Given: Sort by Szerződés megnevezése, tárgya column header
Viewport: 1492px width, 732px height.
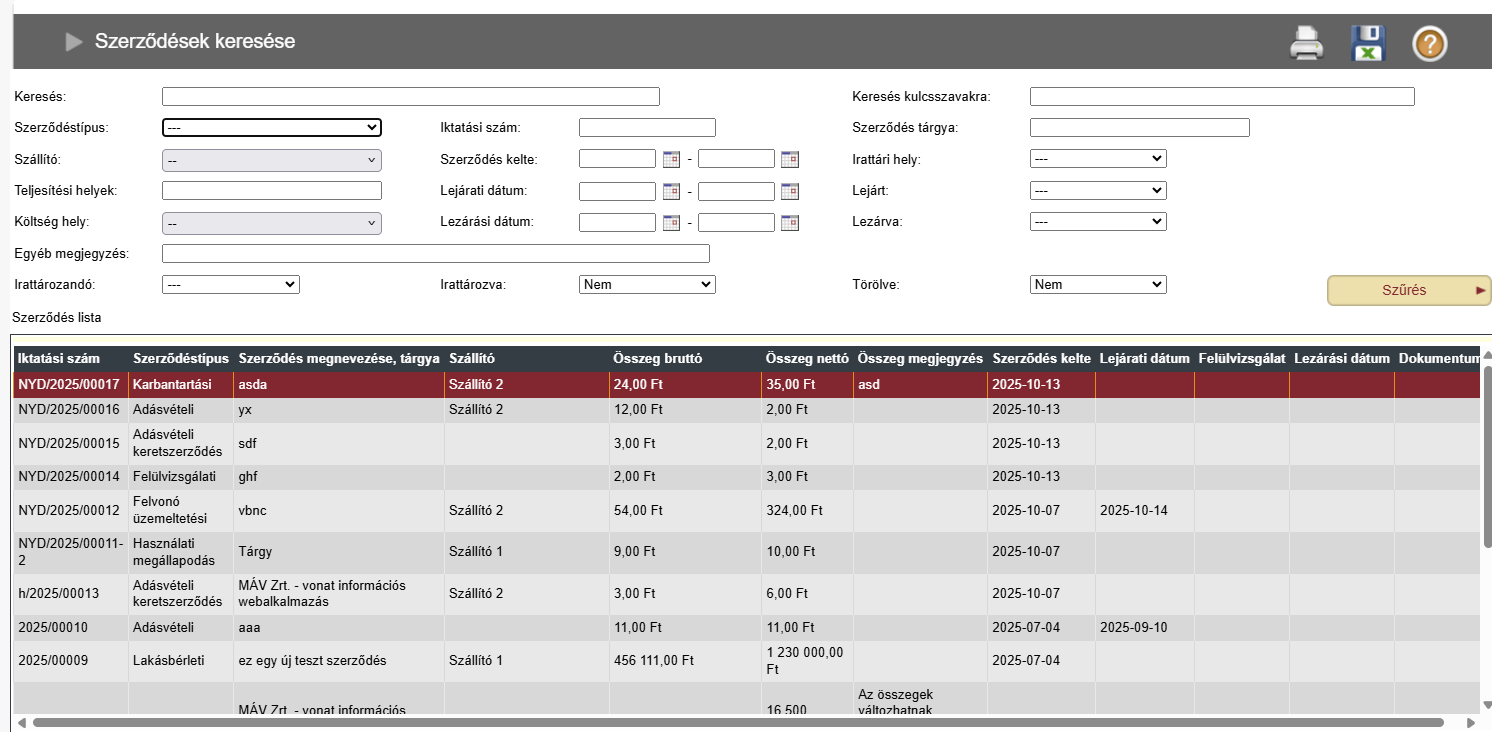Looking at the screenshot, I should (x=338, y=358).
